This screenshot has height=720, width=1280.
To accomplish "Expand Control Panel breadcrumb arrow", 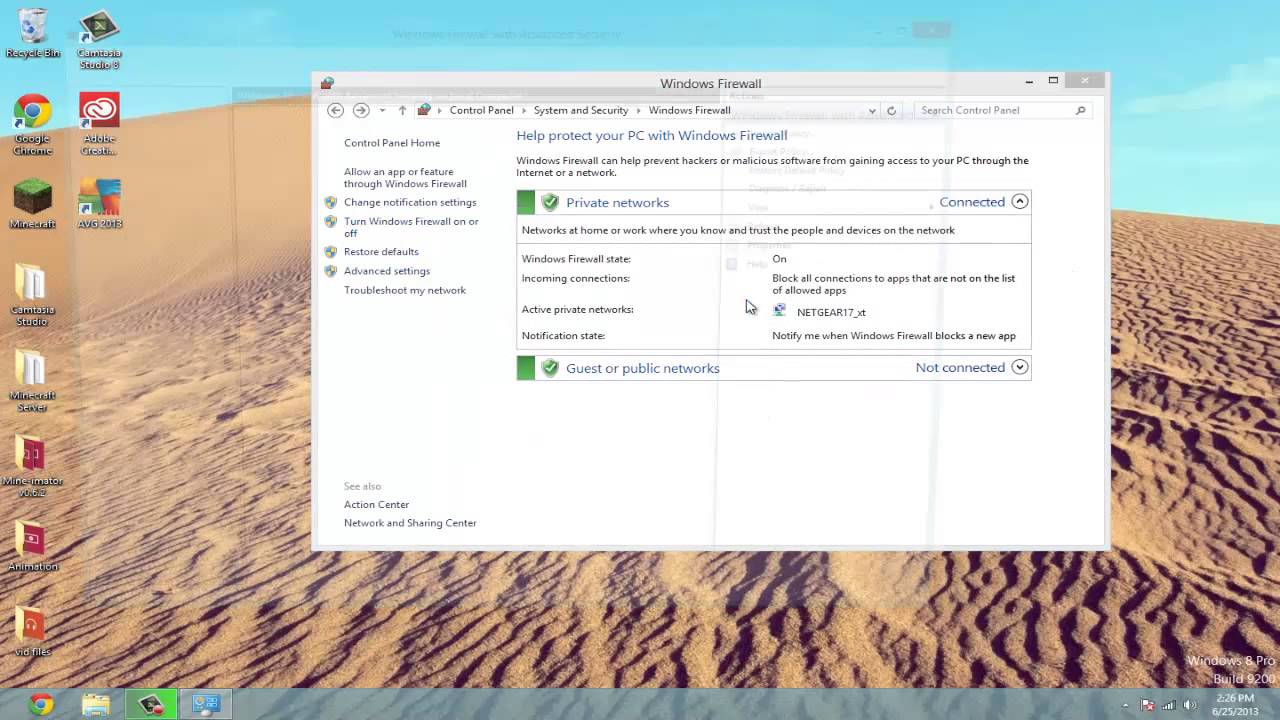I will tap(524, 110).
